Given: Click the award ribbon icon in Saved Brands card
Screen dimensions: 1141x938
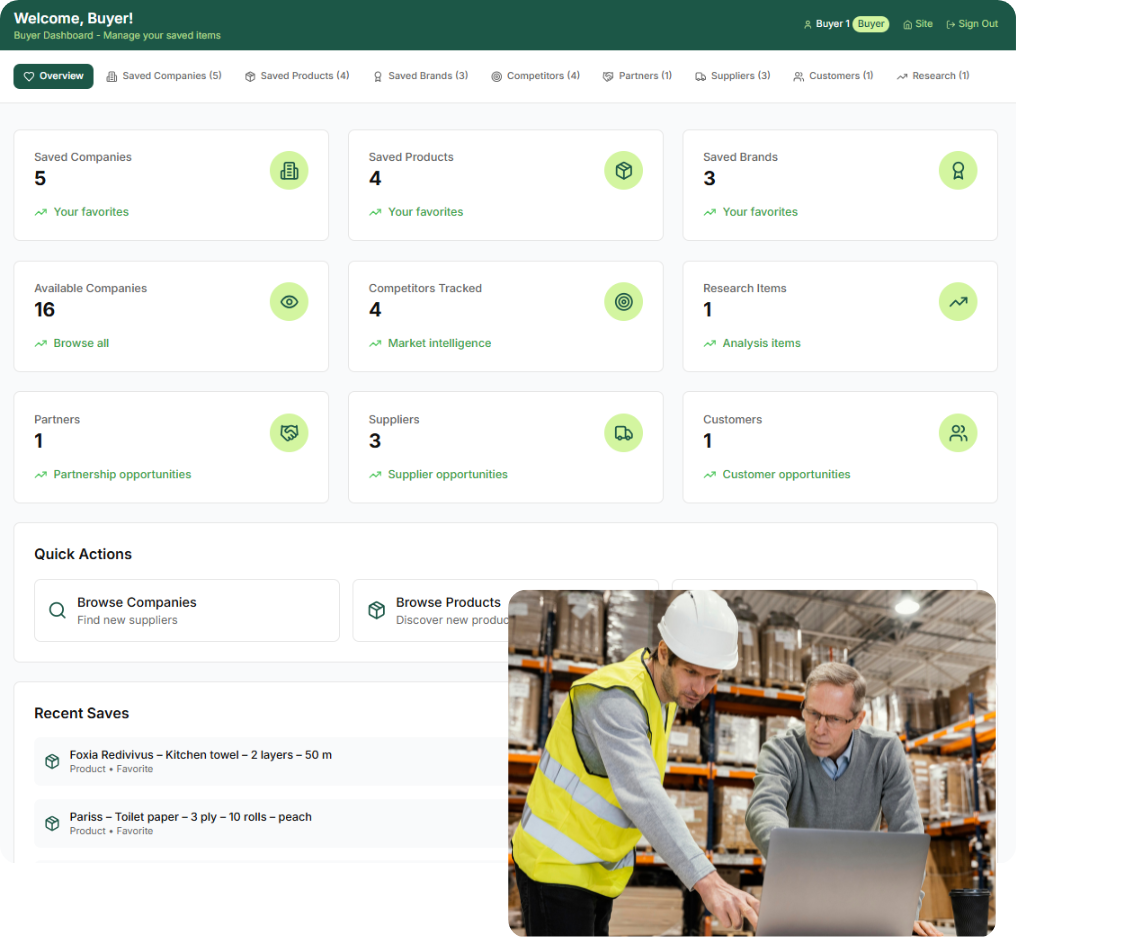Looking at the screenshot, I should [958, 170].
